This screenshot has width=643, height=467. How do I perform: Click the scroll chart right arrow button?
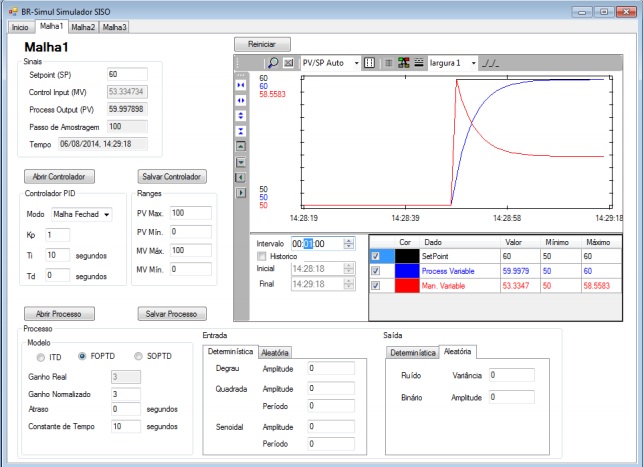pos(240,192)
